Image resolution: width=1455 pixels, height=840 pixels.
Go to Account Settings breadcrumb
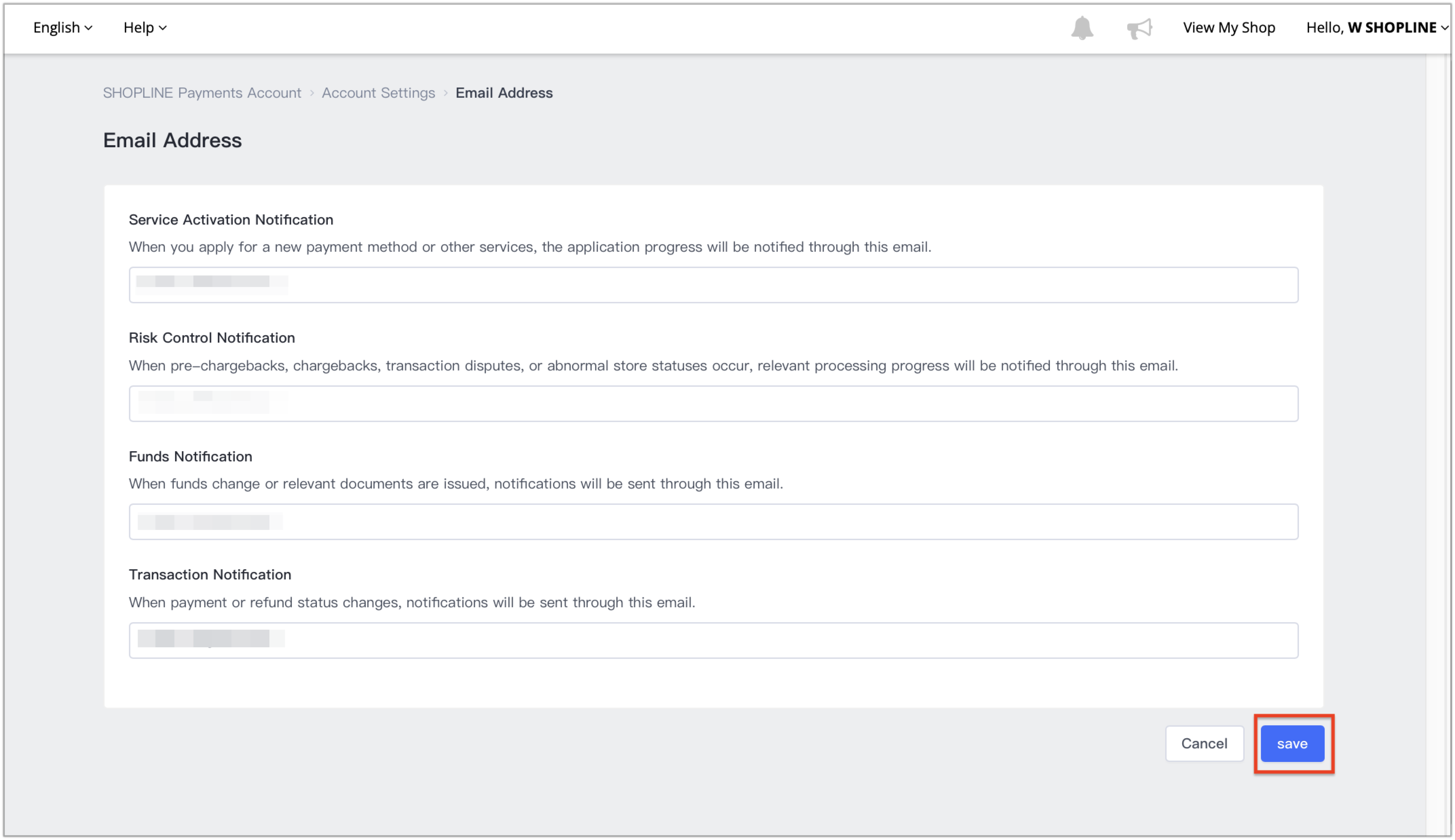[378, 93]
